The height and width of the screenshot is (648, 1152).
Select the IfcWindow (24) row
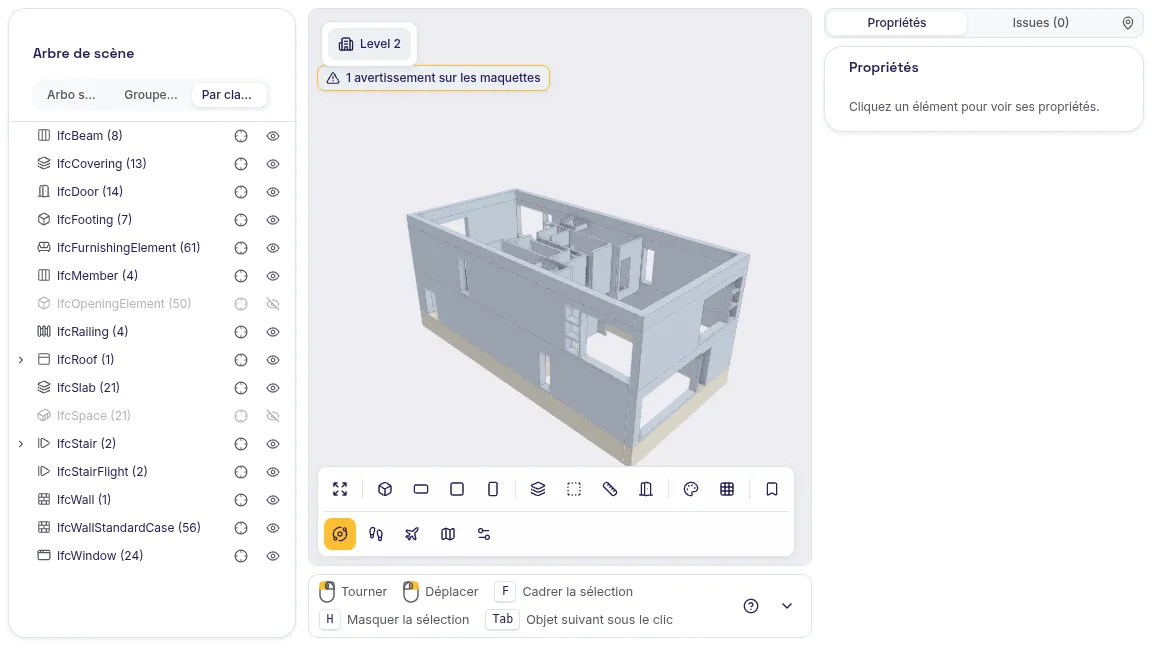[152, 556]
